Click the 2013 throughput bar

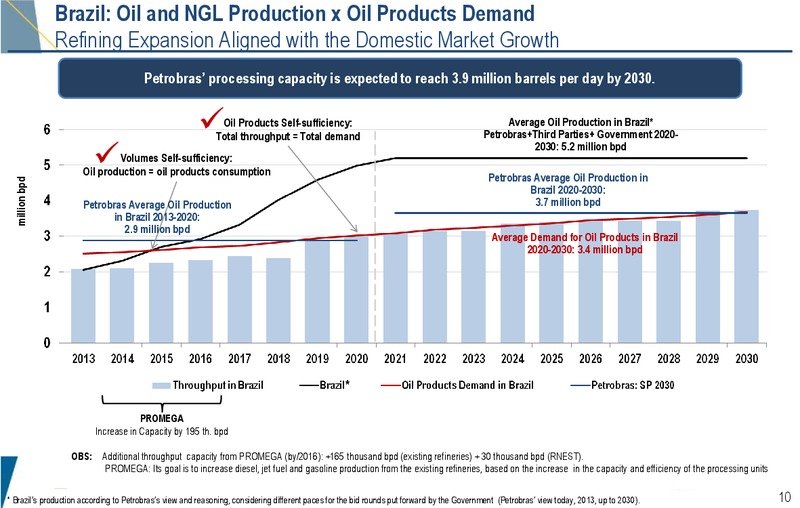[83, 306]
